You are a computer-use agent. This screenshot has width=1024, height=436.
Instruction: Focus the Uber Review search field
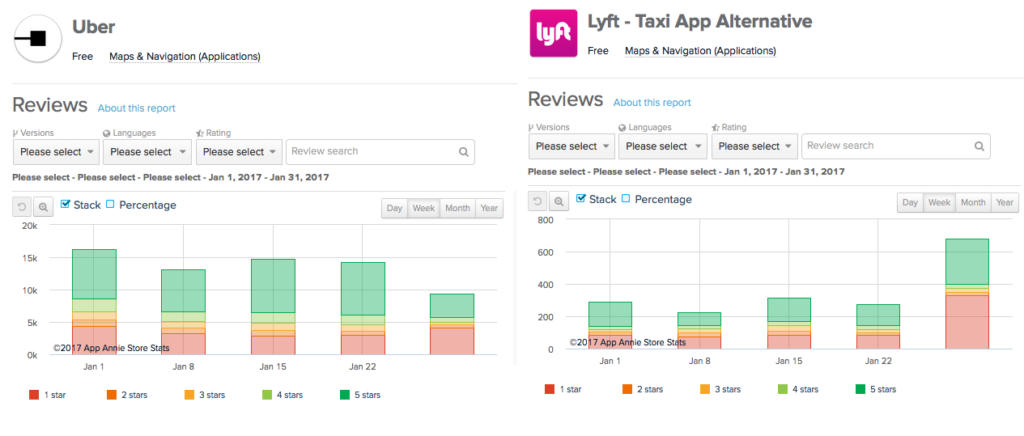tap(380, 152)
